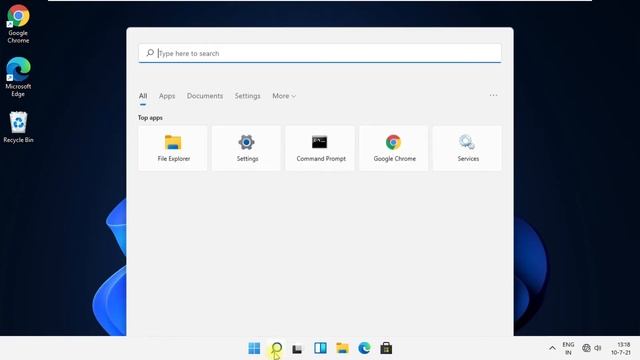Open the three-dot options menu in the search panel

click(493, 96)
